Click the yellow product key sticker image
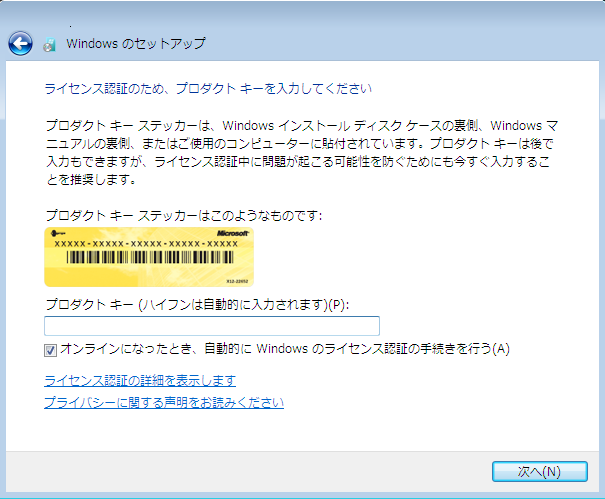This screenshot has height=499, width=605. click(149, 257)
